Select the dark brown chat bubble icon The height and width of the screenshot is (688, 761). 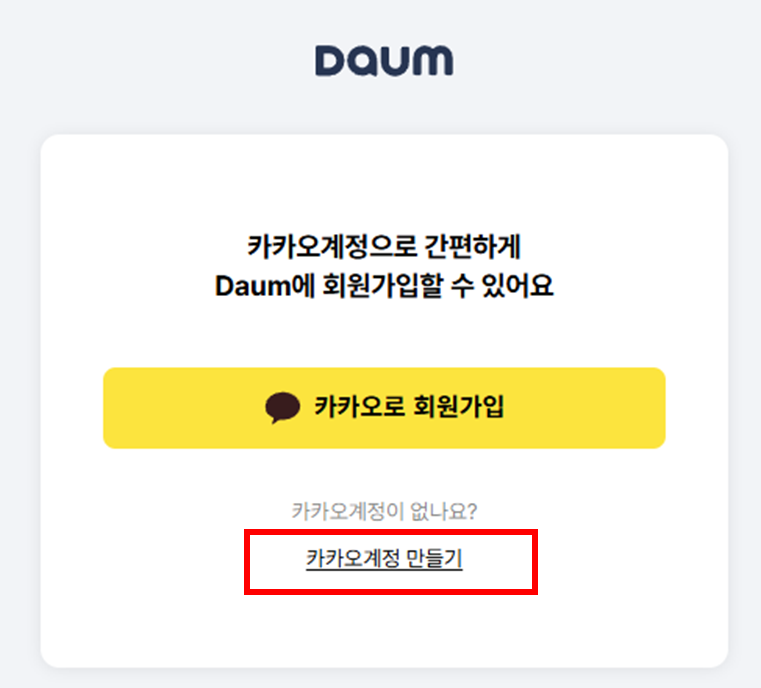click(x=283, y=407)
